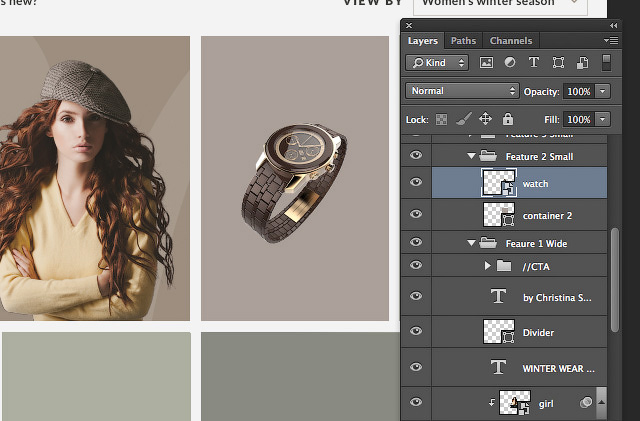
Task: Click the lock image pixels brush icon
Action: (x=463, y=119)
